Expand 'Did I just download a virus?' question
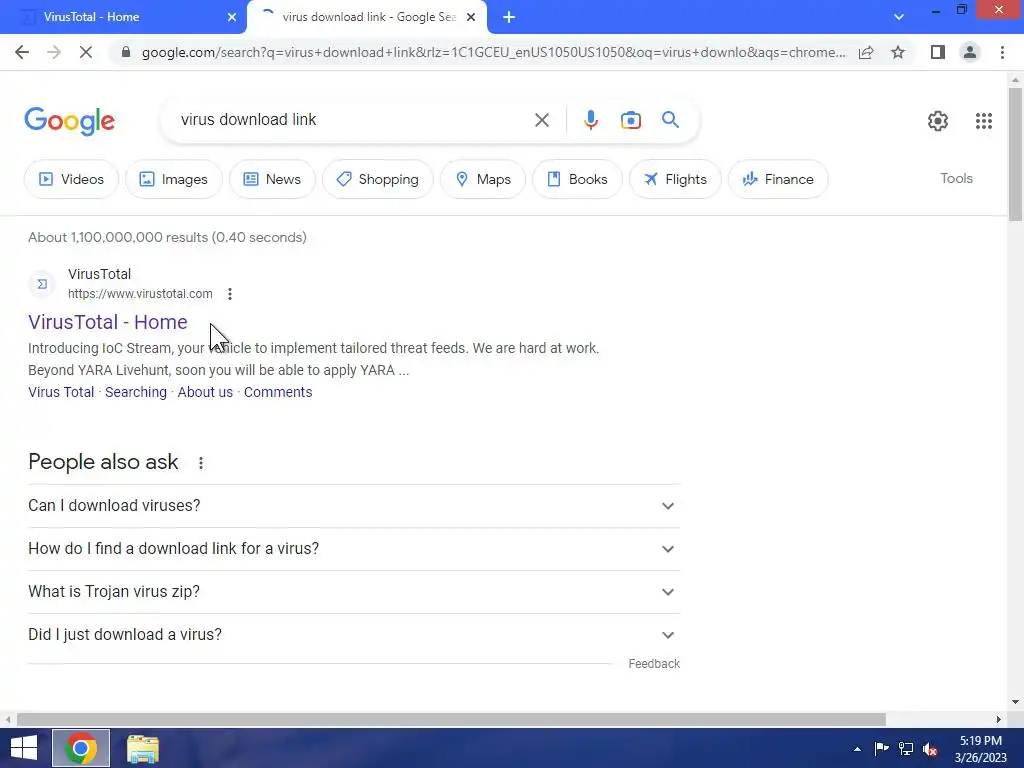The image size is (1024, 768). pyautogui.click(x=353, y=635)
